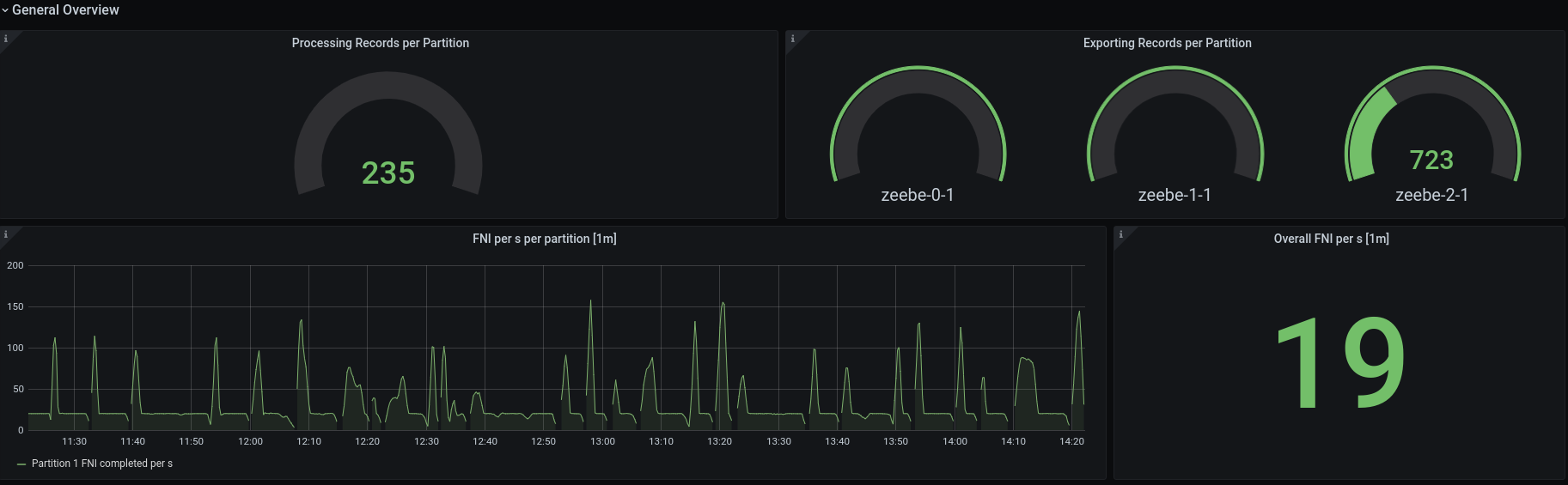Click the Overall FNI value 19
The width and height of the screenshot is (1568, 485).
coord(1340,362)
